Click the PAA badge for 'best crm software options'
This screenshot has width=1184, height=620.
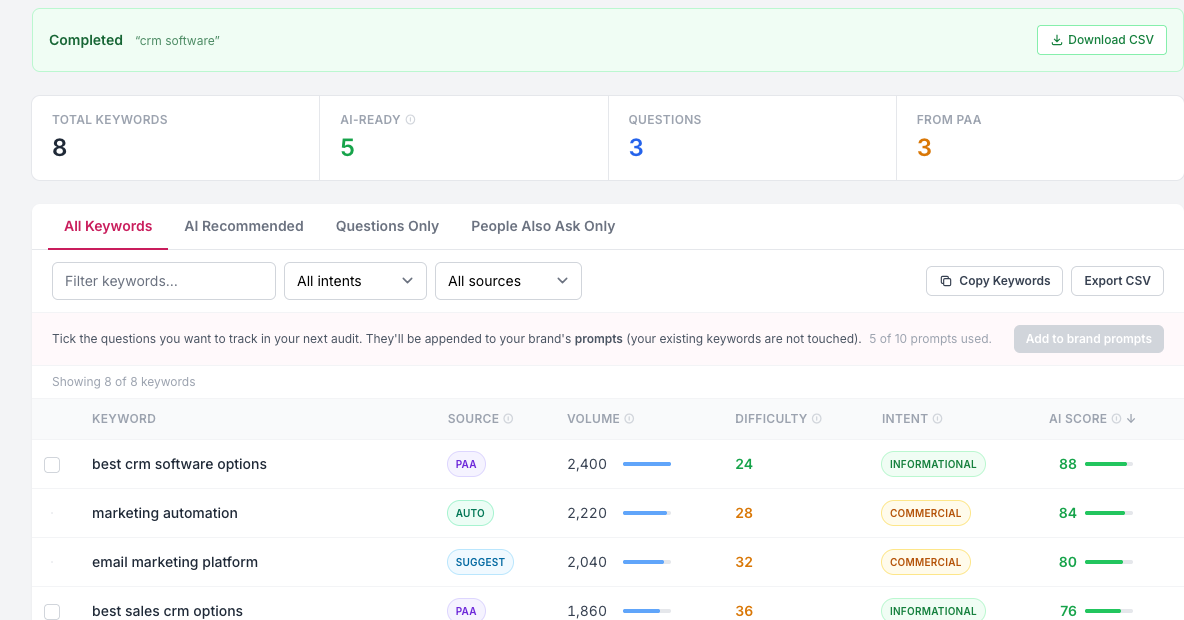pyautogui.click(x=466, y=464)
